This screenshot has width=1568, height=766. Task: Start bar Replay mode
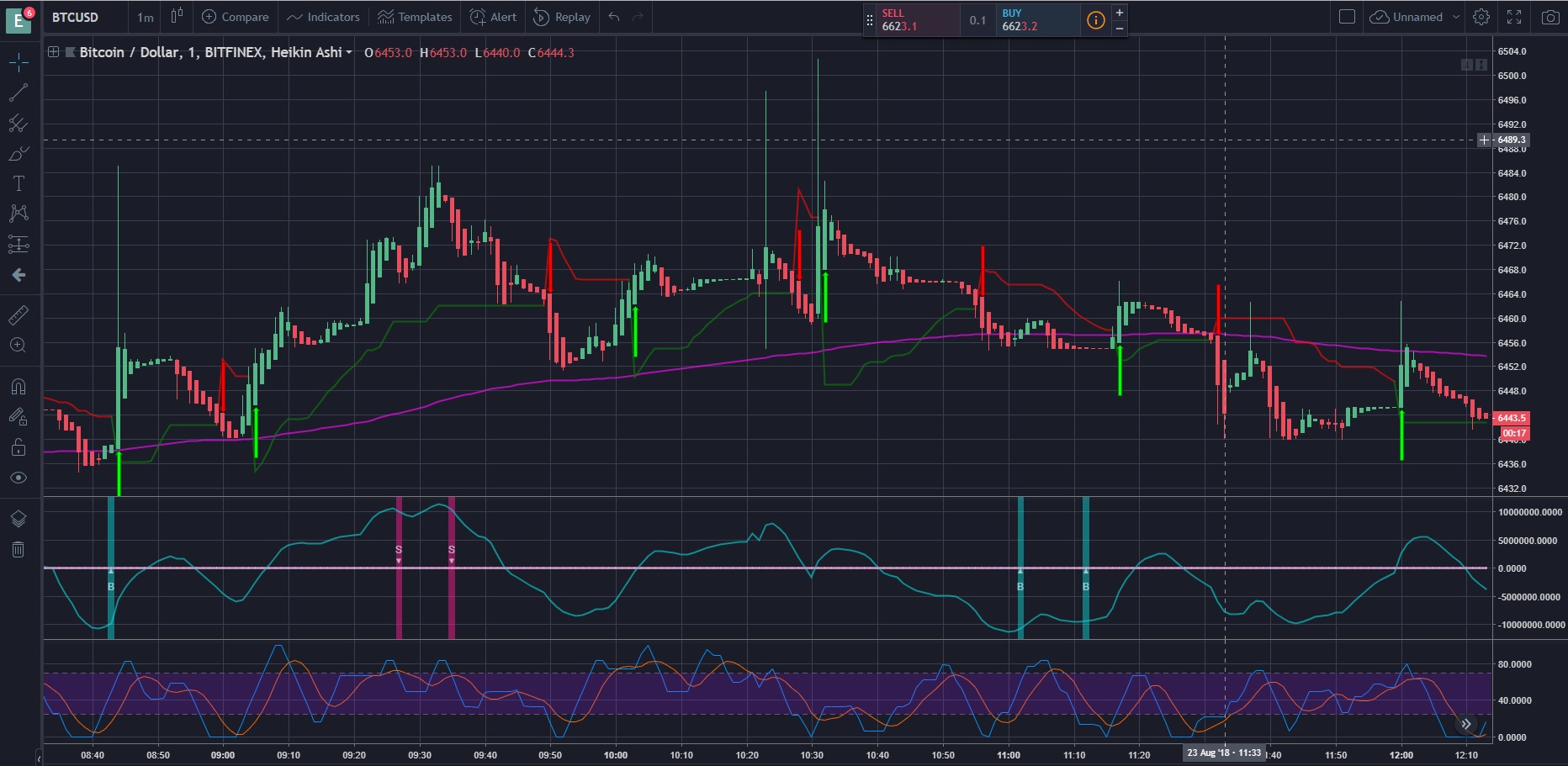pyautogui.click(x=563, y=17)
